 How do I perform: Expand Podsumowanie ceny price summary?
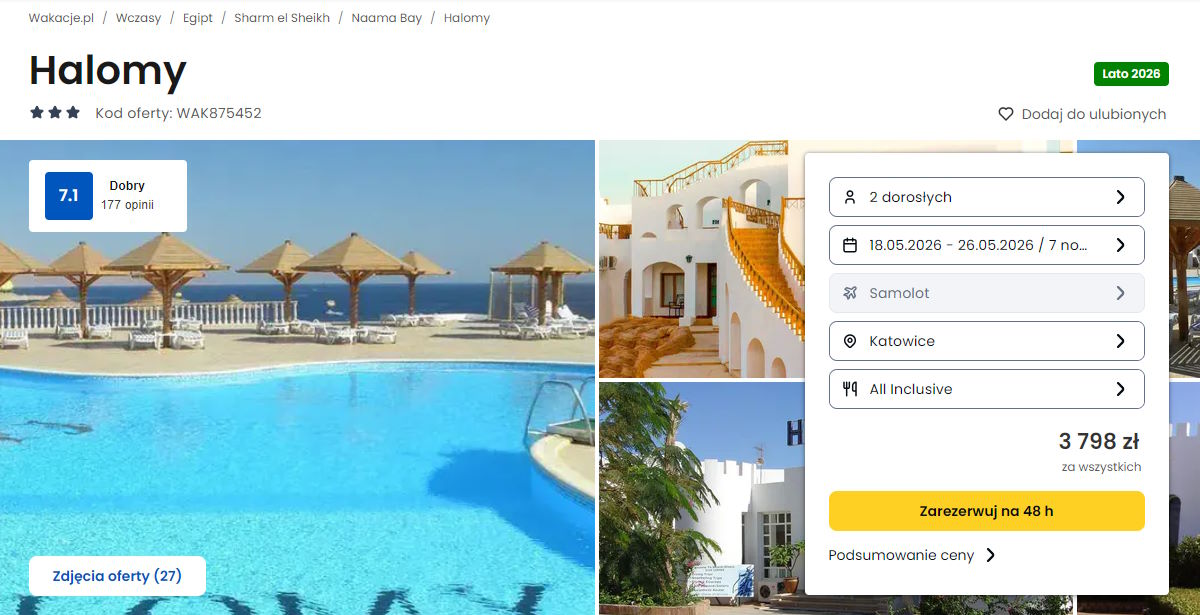[x=912, y=555]
